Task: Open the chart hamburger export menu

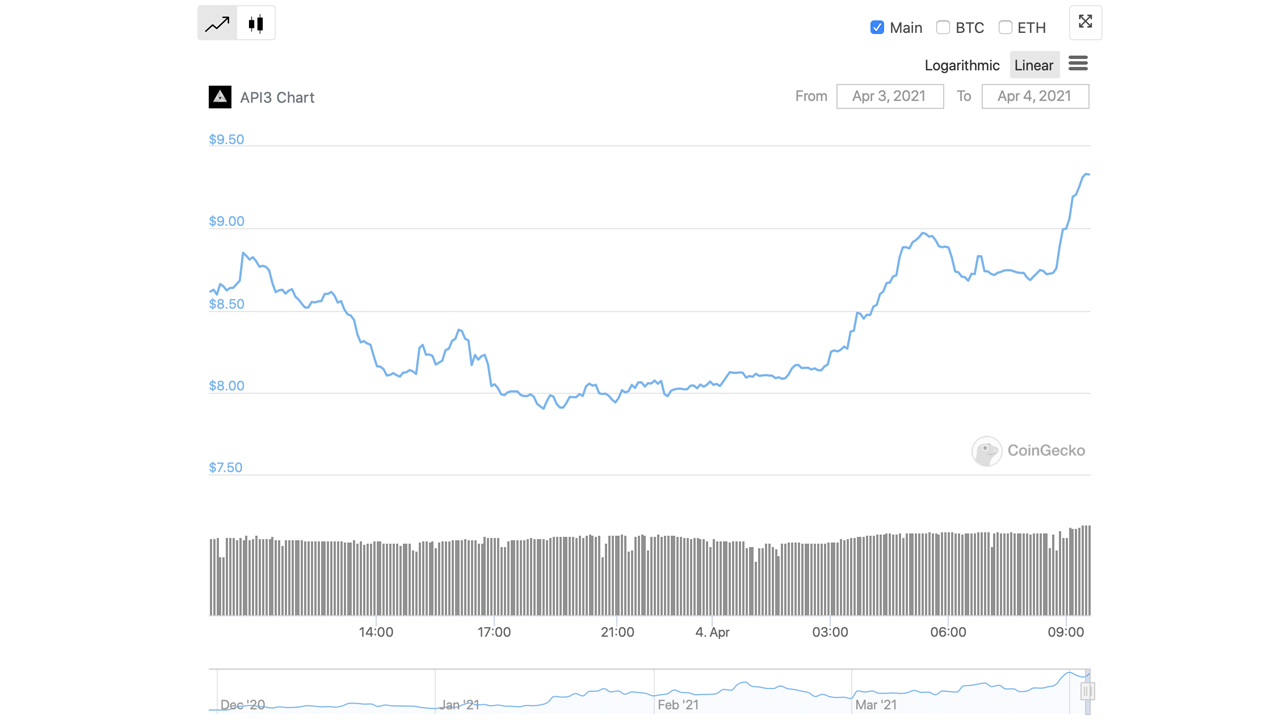Action: [1078, 64]
